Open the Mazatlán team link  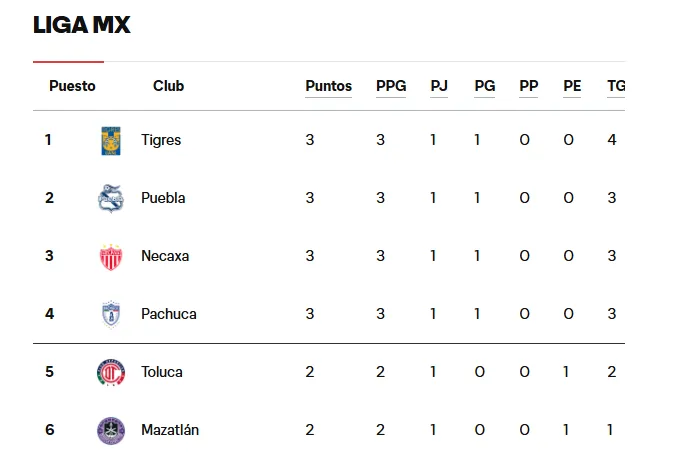170,430
